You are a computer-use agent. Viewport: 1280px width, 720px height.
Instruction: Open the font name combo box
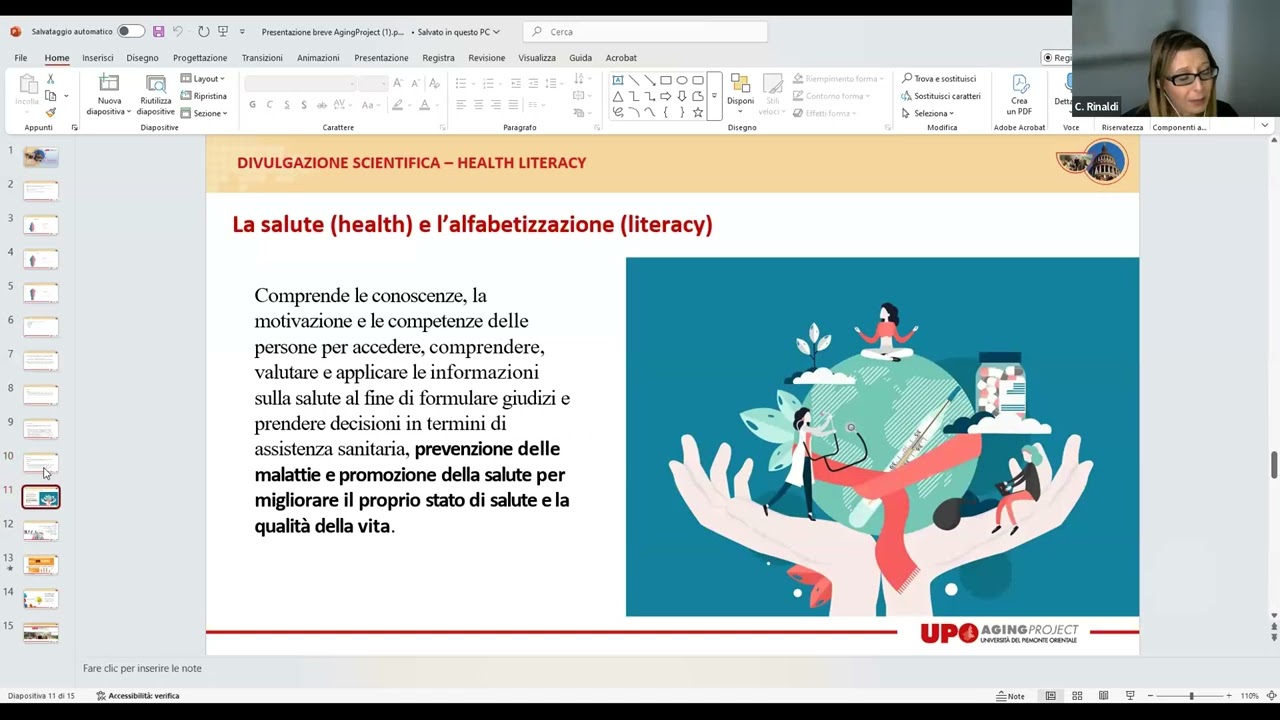tap(300, 83)
